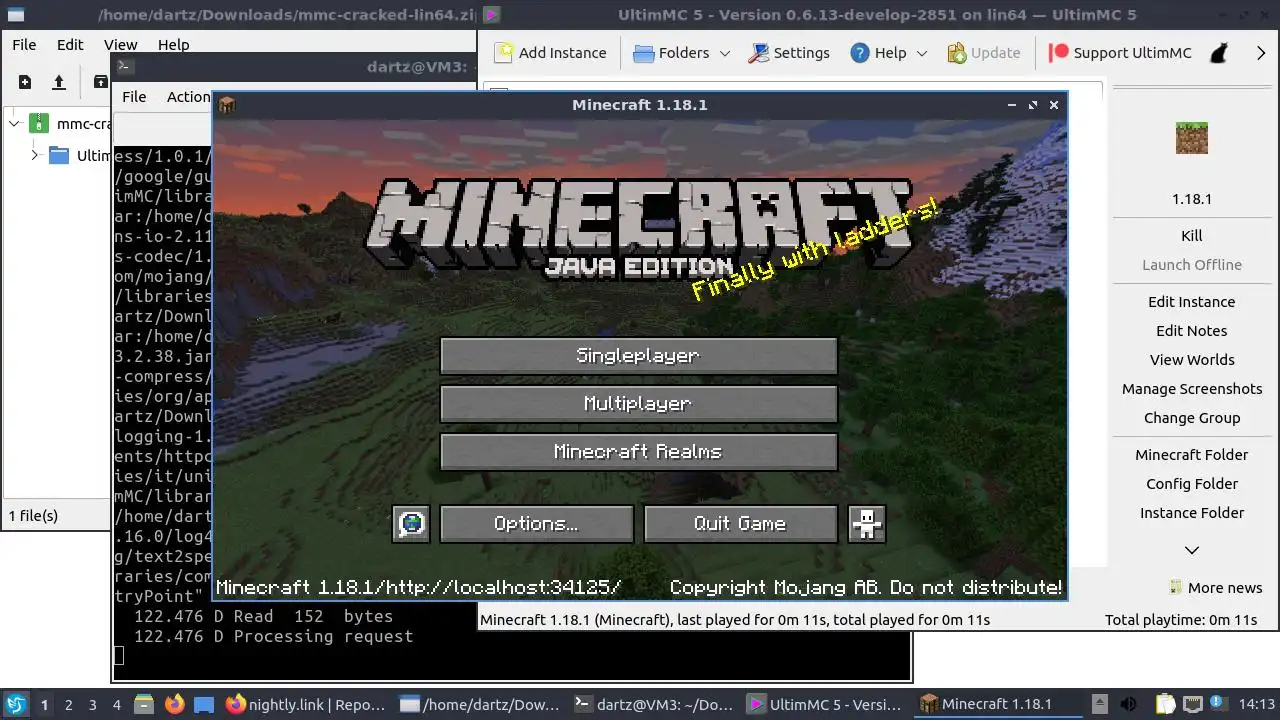Click show desktop icon in taskbar
The image size is (1280, 720).
point(204,704)
